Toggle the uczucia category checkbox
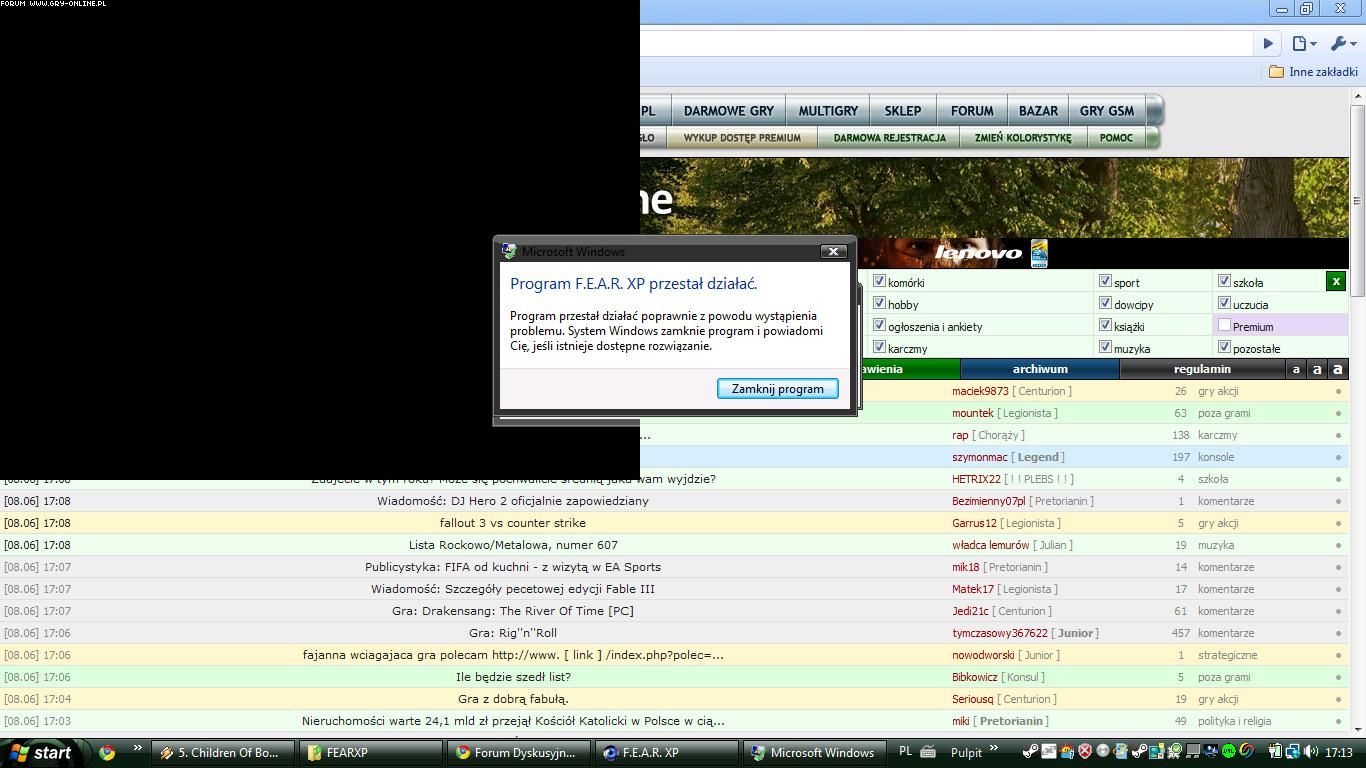The image size is (1366, 768). 1224,303
